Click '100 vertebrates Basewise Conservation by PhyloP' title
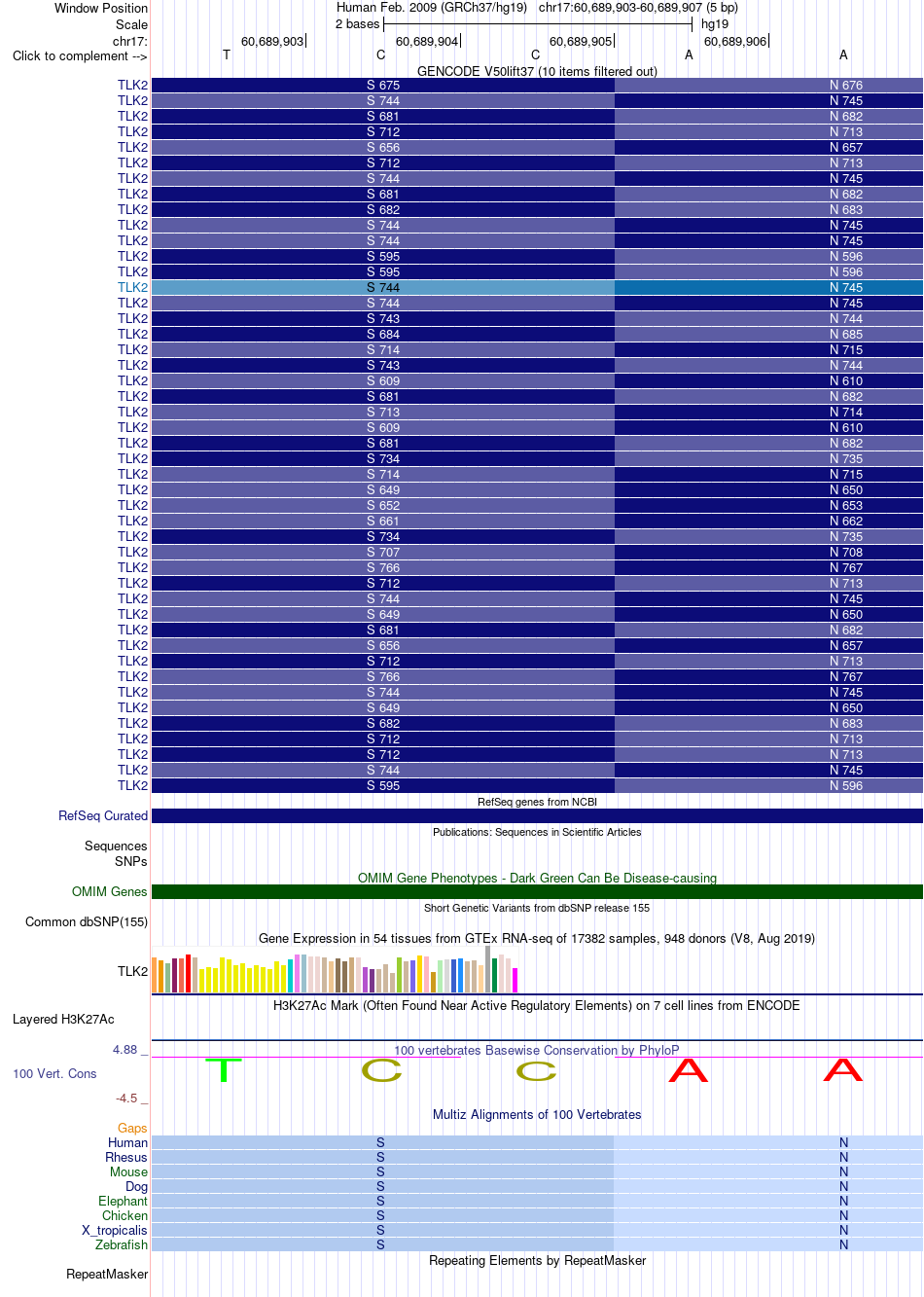 tap(537, 1051)
